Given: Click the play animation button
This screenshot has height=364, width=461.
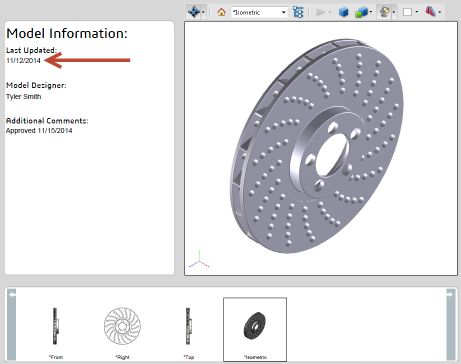Looking at the screenshot, I should [x=320, y=12].
